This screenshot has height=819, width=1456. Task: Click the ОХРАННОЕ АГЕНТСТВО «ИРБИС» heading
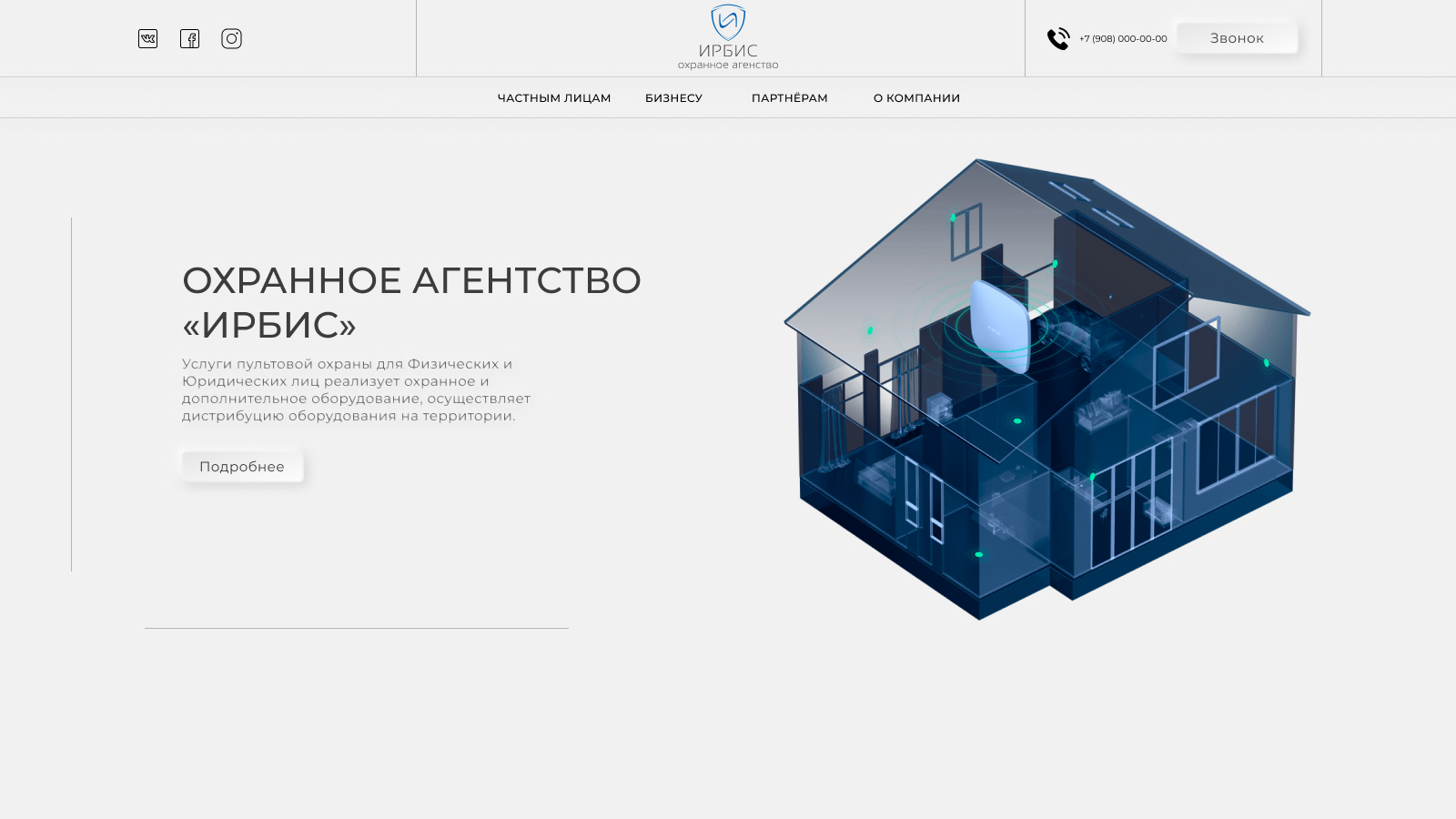click(411, 302)
